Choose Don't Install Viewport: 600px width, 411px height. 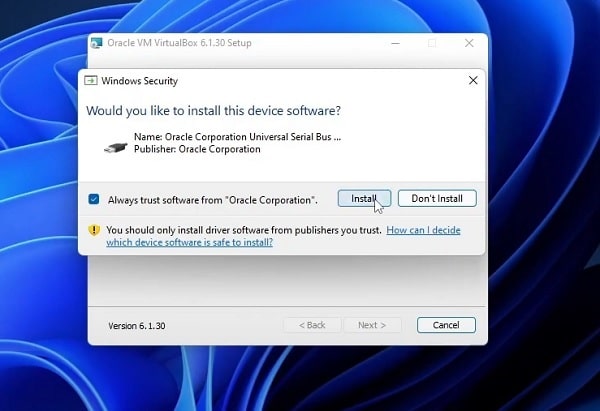coord(437,199)
